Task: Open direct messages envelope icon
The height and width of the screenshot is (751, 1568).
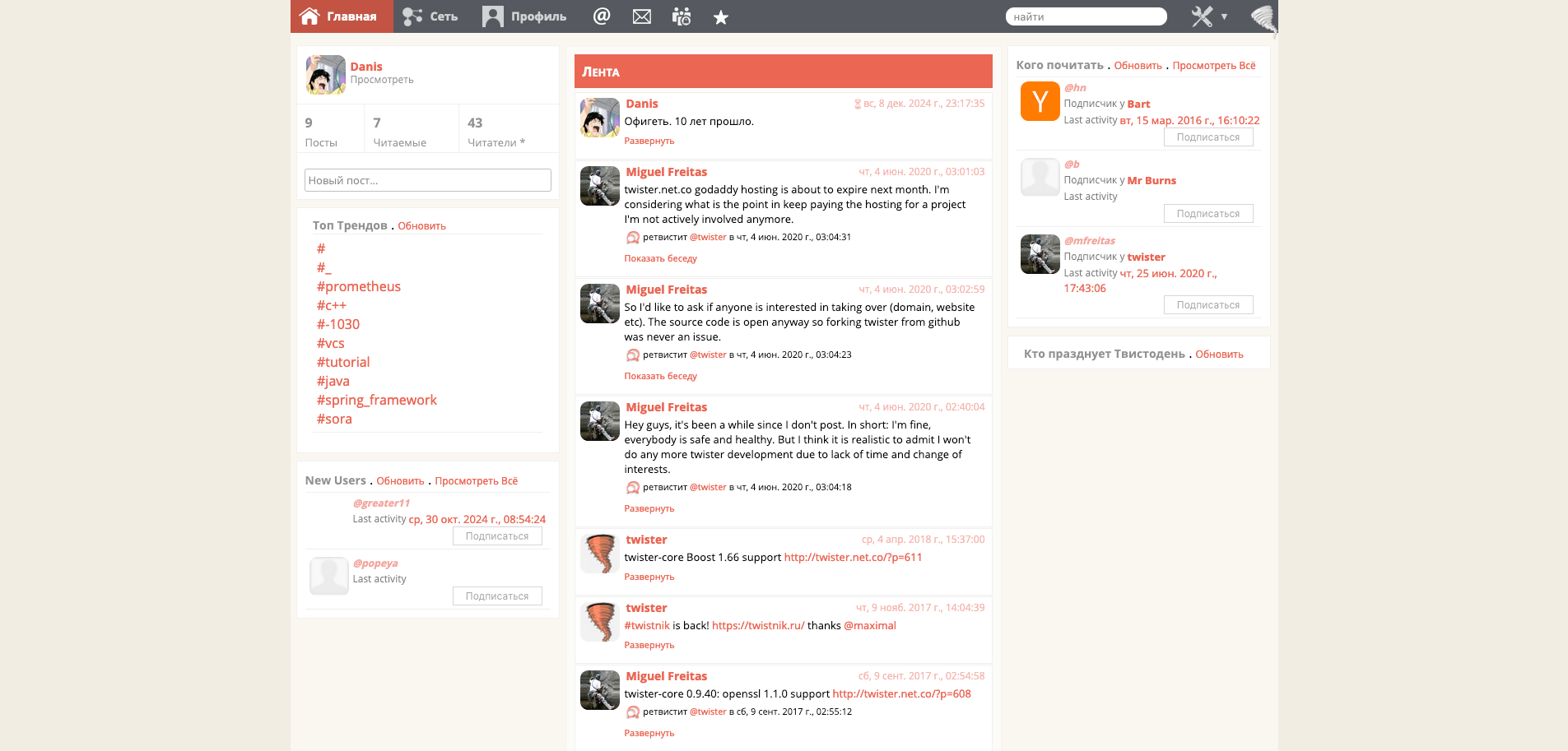Action: click(642, 16)
